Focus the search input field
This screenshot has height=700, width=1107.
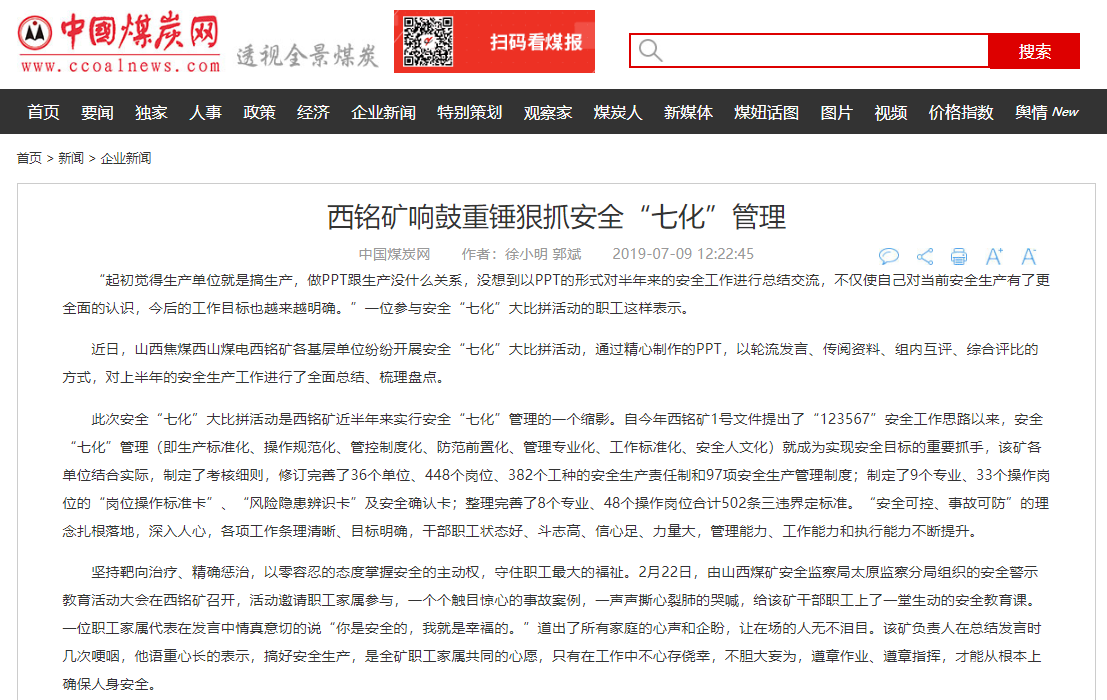coord(809,51)
